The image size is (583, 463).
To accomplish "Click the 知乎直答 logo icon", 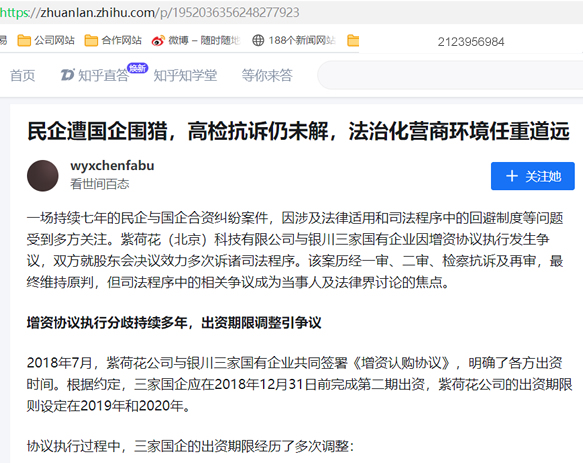I will click(x=67, y=75).
